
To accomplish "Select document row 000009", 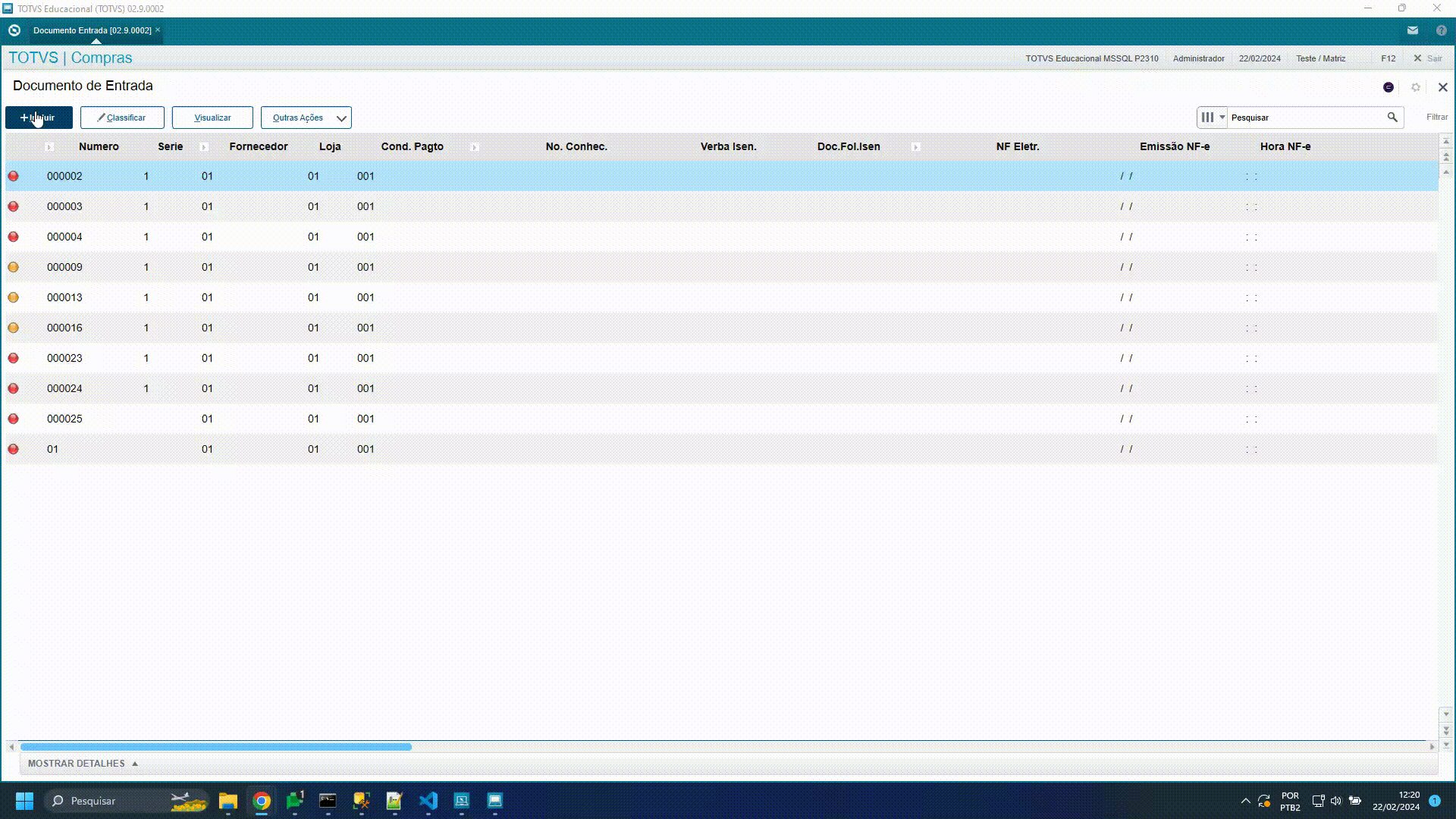I will pos(722,267).
